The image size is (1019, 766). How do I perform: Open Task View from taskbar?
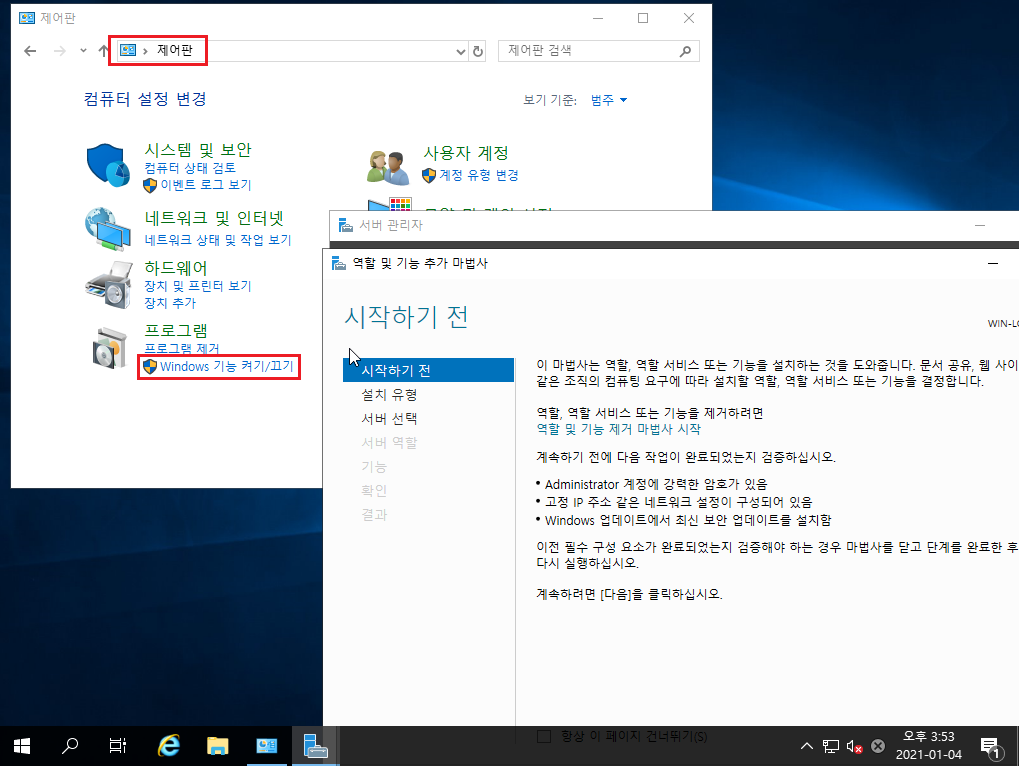pyautogui.click(x=118, y=746)
